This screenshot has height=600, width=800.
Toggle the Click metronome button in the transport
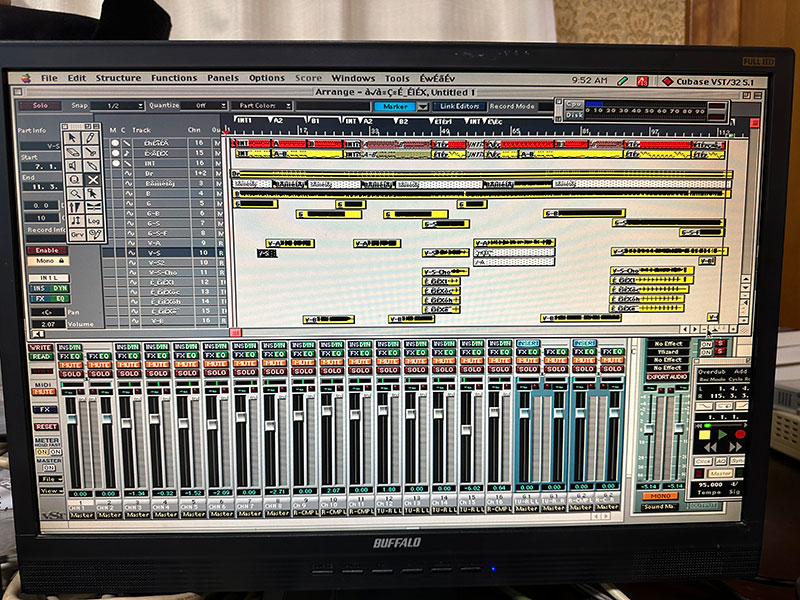pos(703,461)
